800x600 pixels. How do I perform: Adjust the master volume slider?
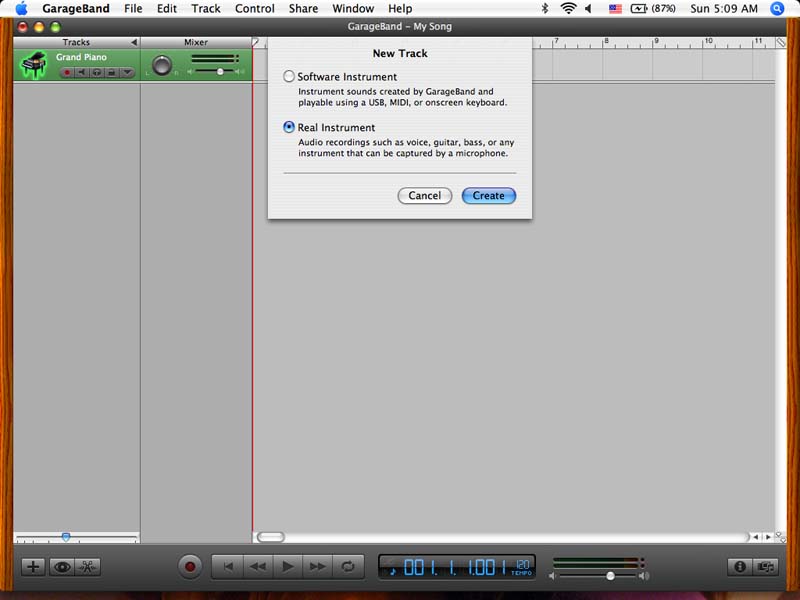click(610, 576)
